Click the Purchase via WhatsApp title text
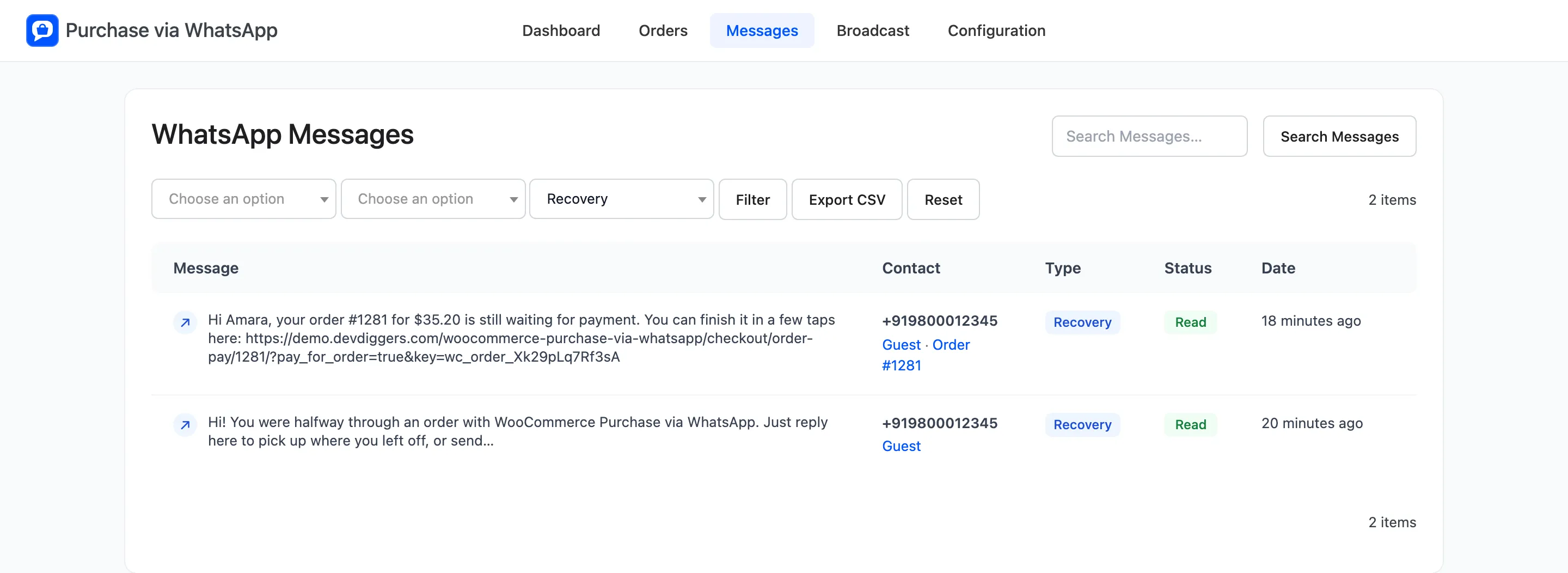 tap(171, 31)
